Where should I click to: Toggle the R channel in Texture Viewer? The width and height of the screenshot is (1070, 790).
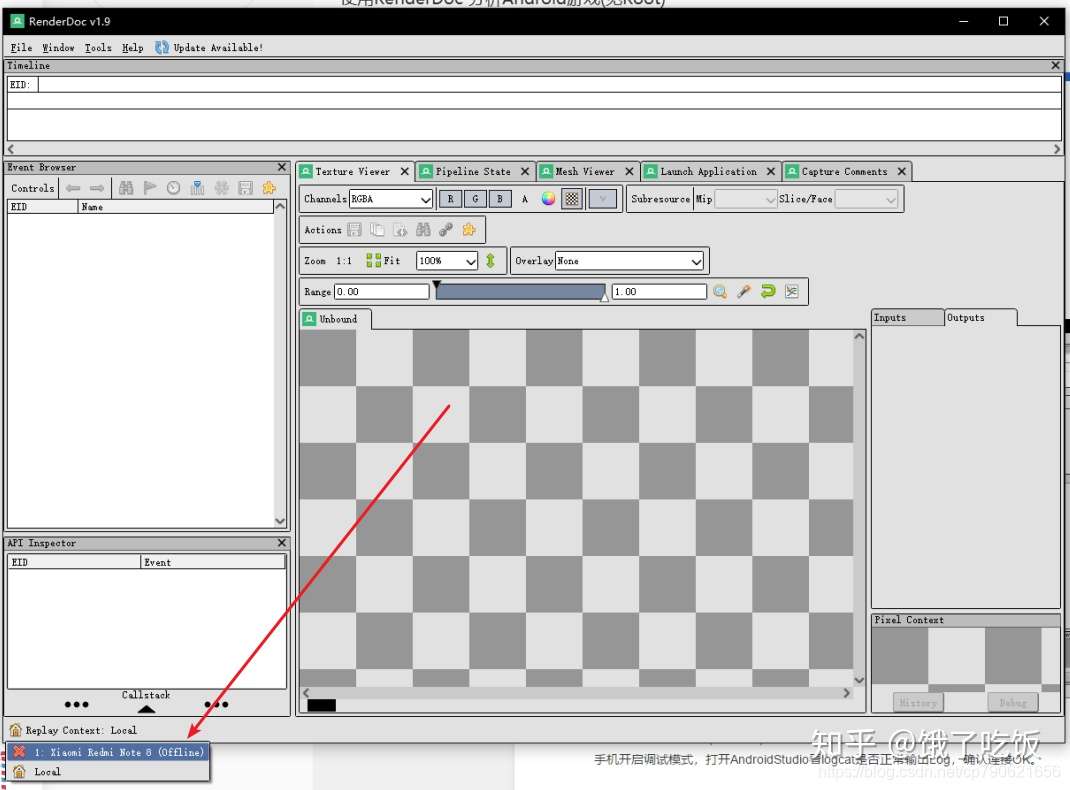pos(452,199)
